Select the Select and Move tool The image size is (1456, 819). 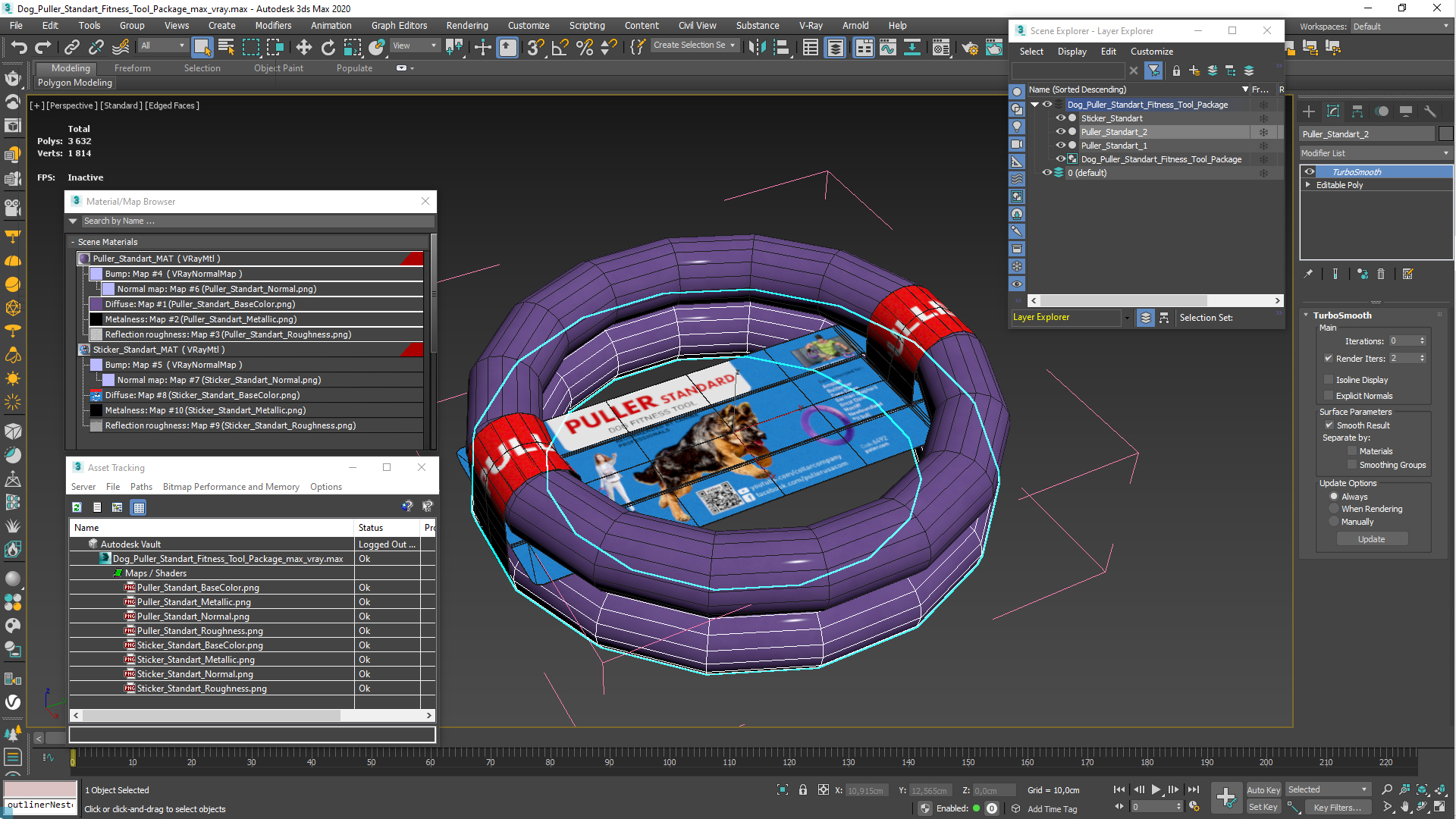303,47
